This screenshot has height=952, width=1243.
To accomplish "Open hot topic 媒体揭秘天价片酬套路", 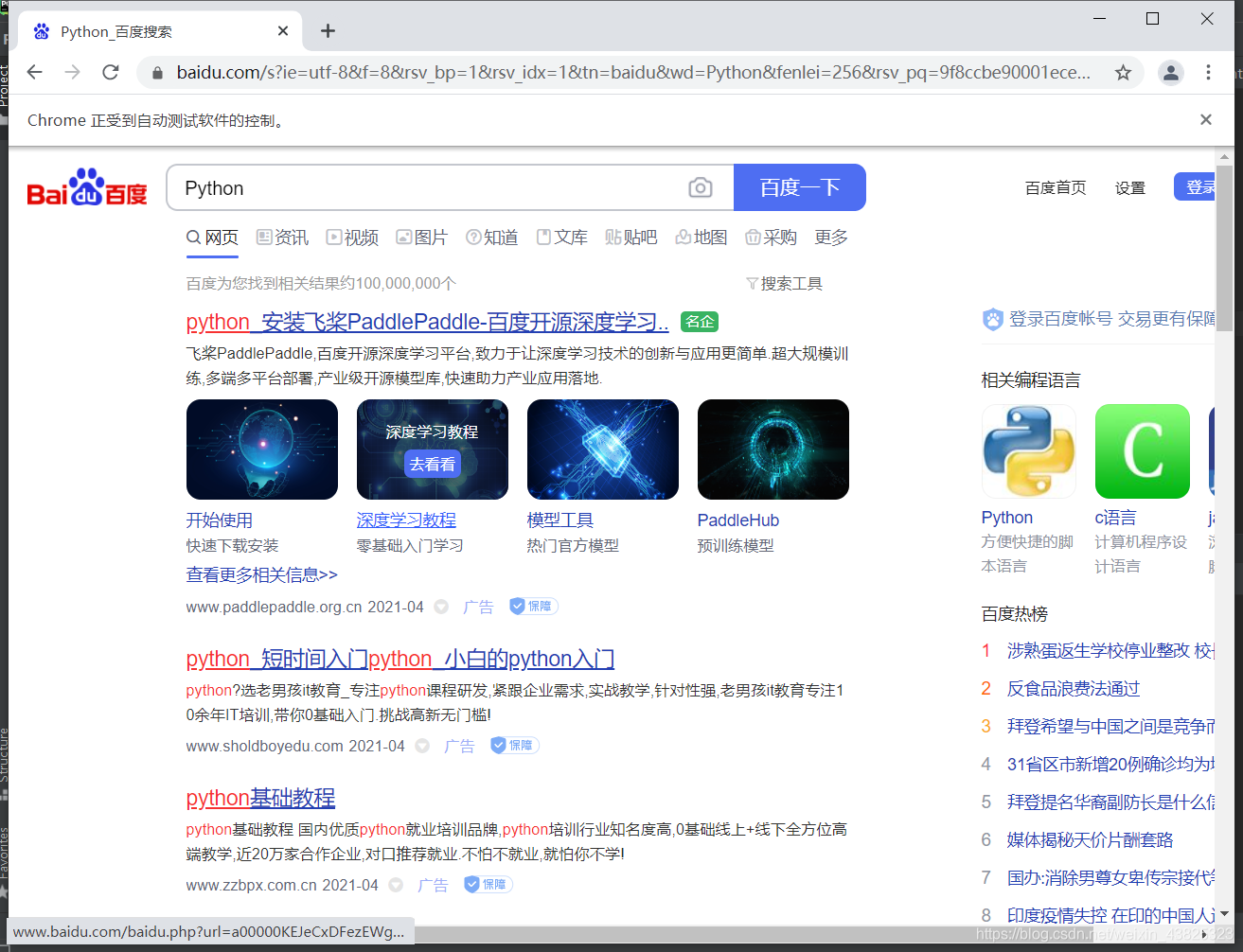I will pyautogui.click(x=1091, y=840).
